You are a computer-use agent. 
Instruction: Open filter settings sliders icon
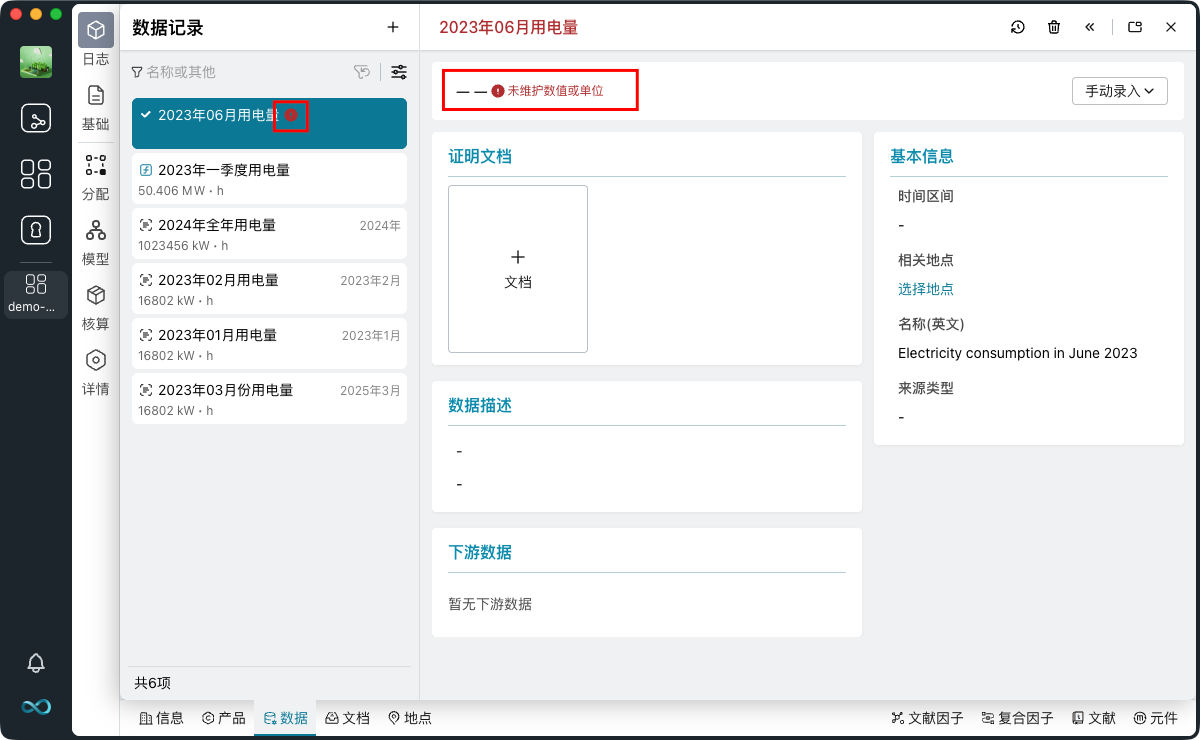point(399,72)
